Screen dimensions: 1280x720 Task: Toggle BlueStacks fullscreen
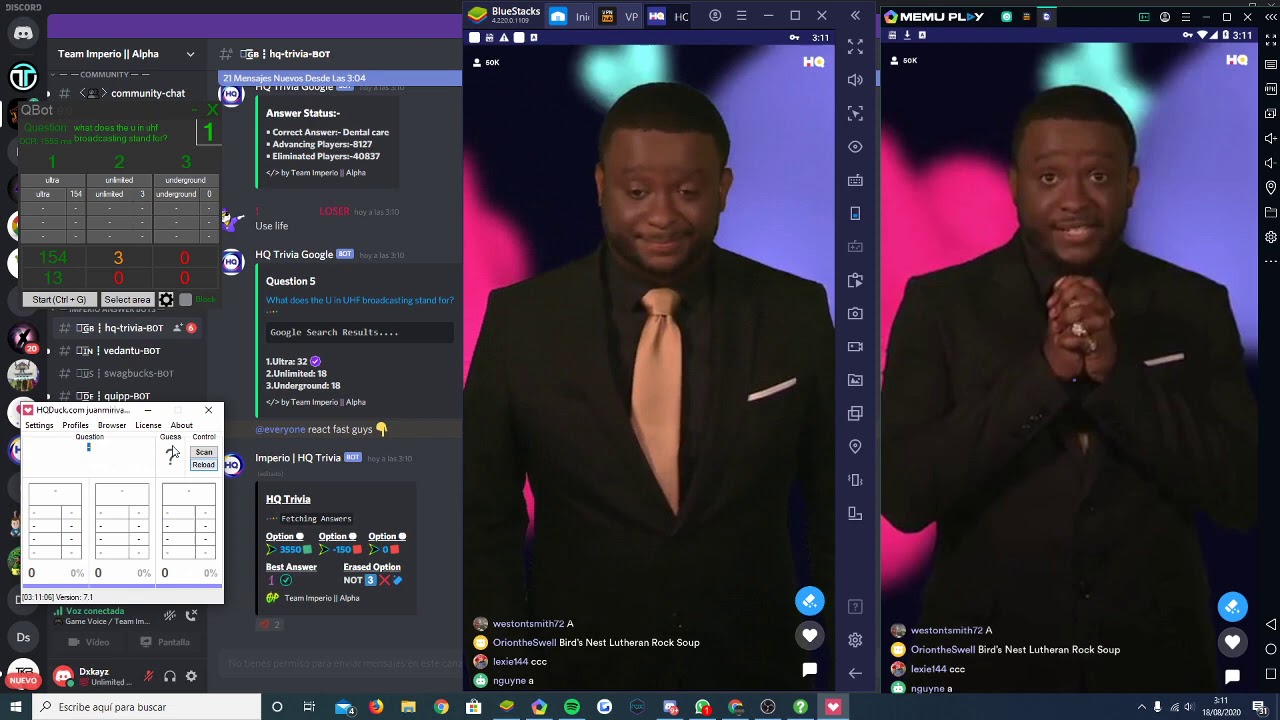tap(855, 47)
